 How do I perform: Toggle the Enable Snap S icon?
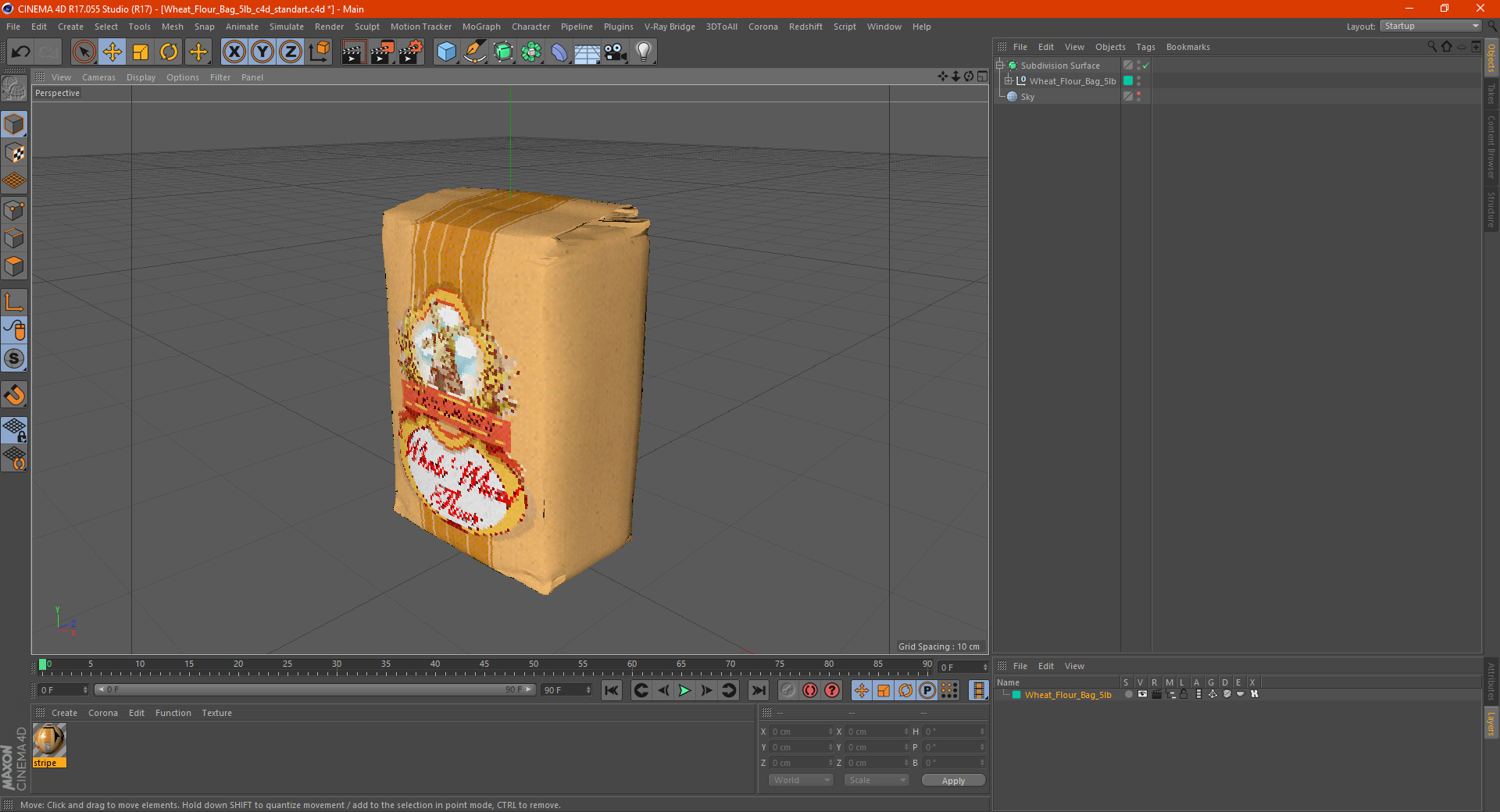point(14,359)
